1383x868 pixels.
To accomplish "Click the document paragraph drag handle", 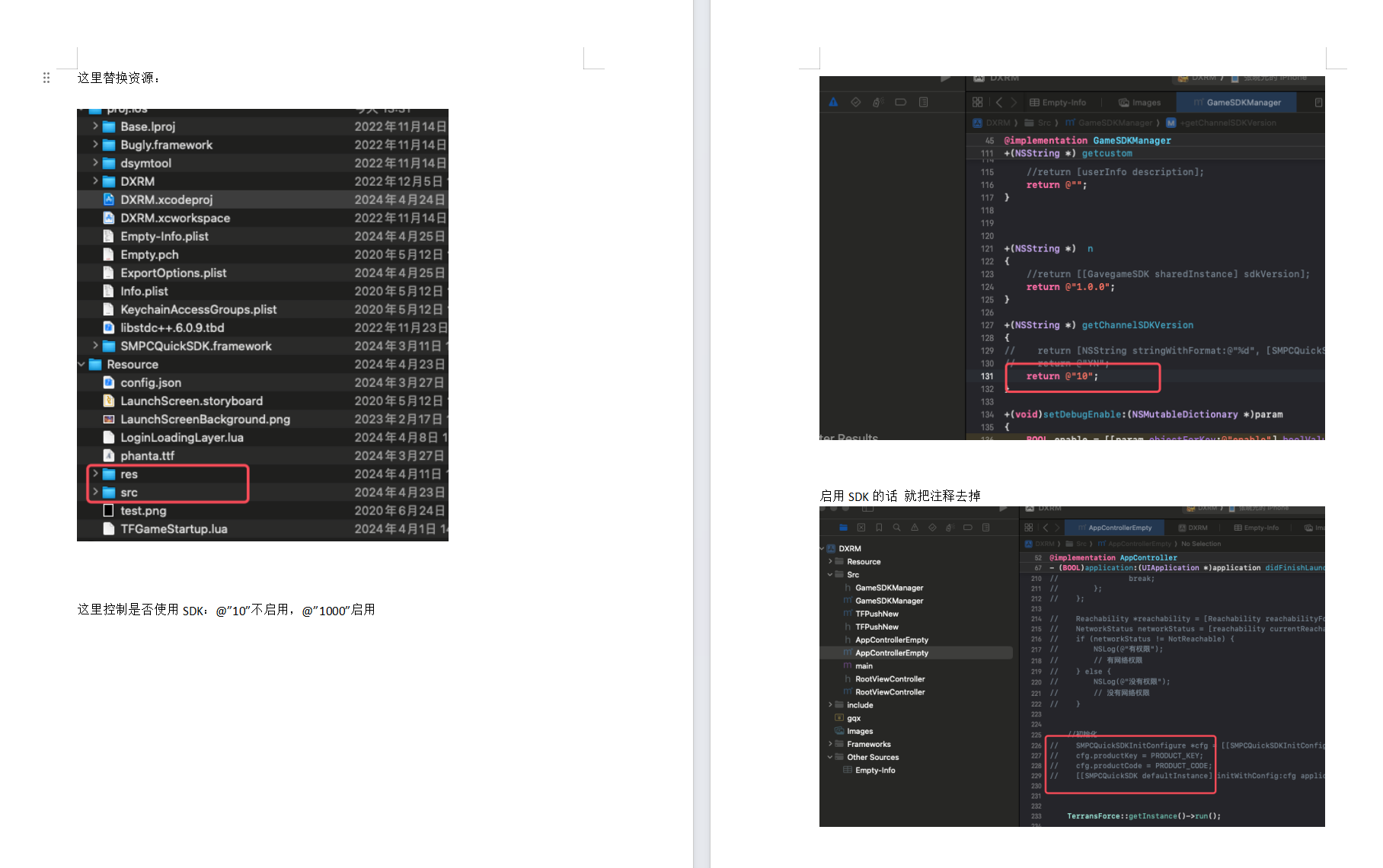I will coord(46,78).
